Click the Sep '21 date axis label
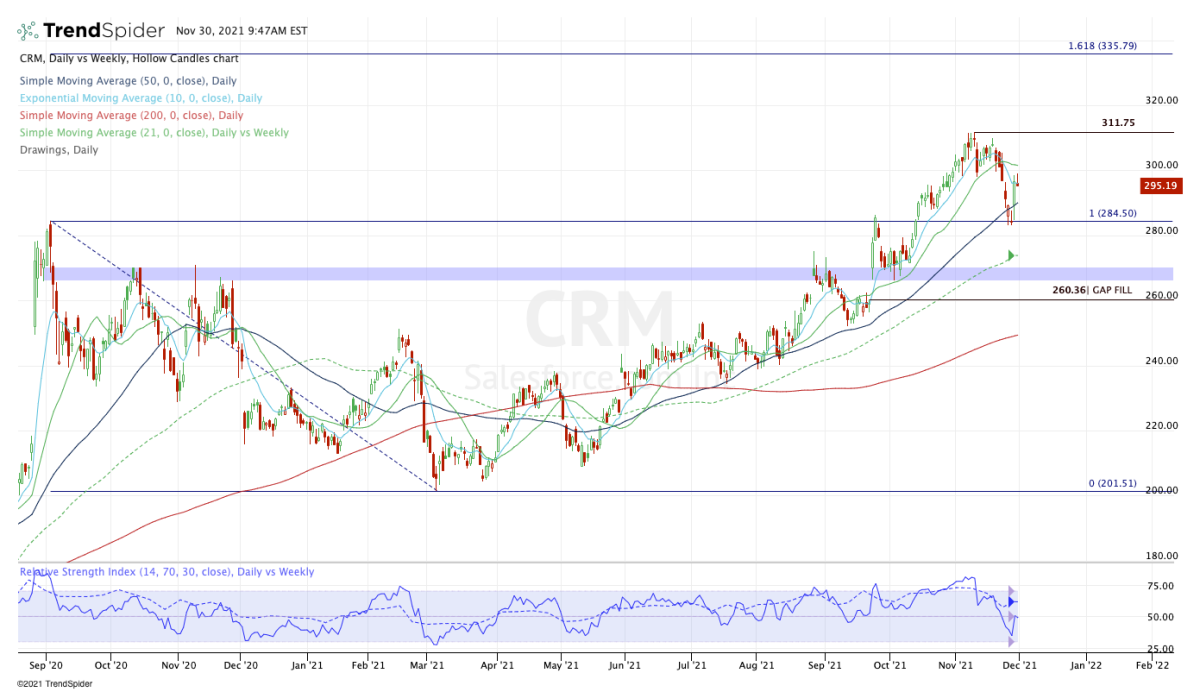The image size is (1200, 692). 824,663
